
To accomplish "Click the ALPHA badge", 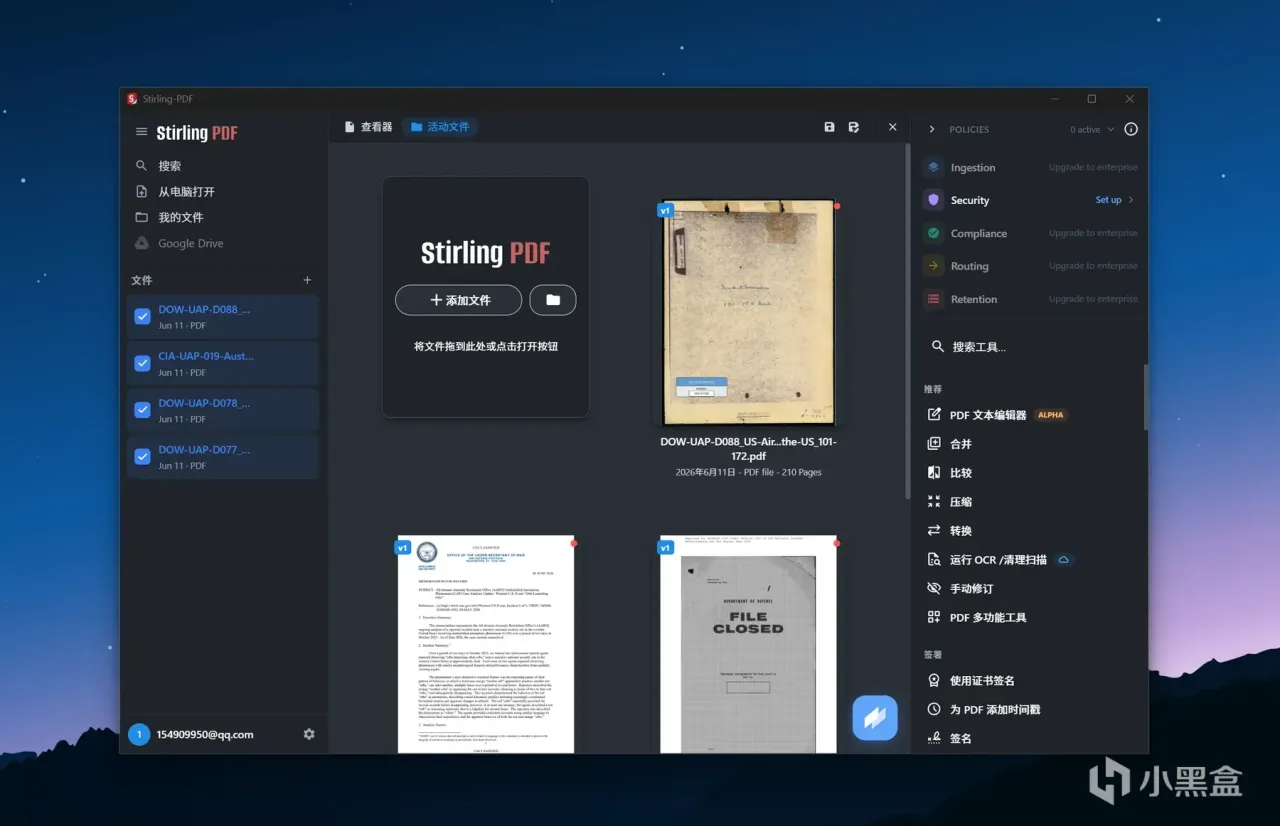I will pos(1050,415).
